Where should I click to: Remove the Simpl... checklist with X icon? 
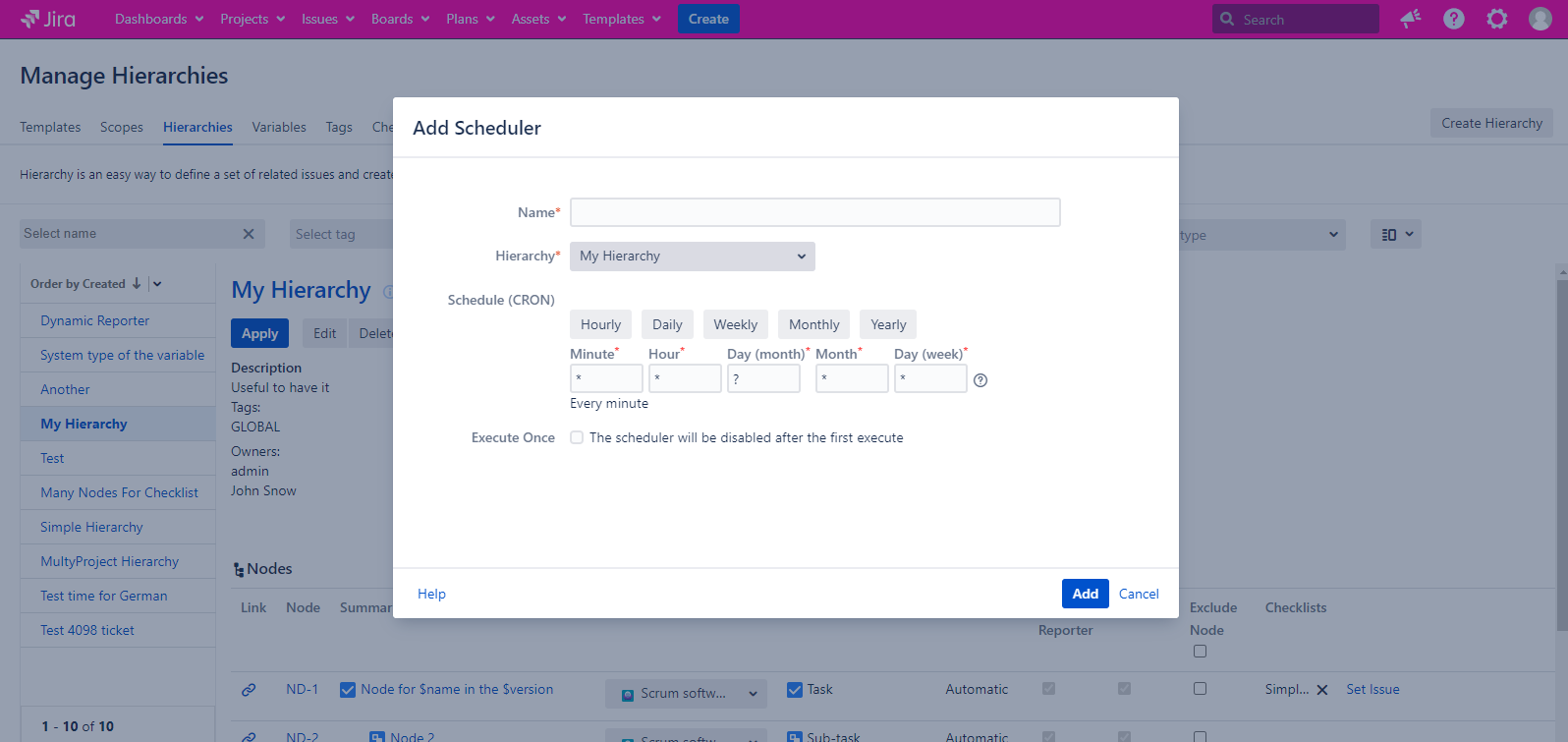click(x=1322, y=690)
